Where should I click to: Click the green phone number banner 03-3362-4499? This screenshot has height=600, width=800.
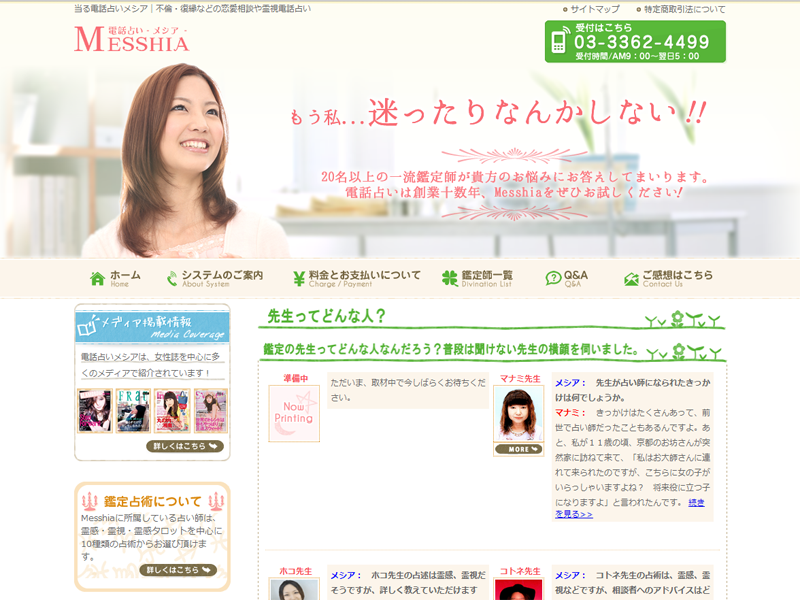[x=635, y=42]
